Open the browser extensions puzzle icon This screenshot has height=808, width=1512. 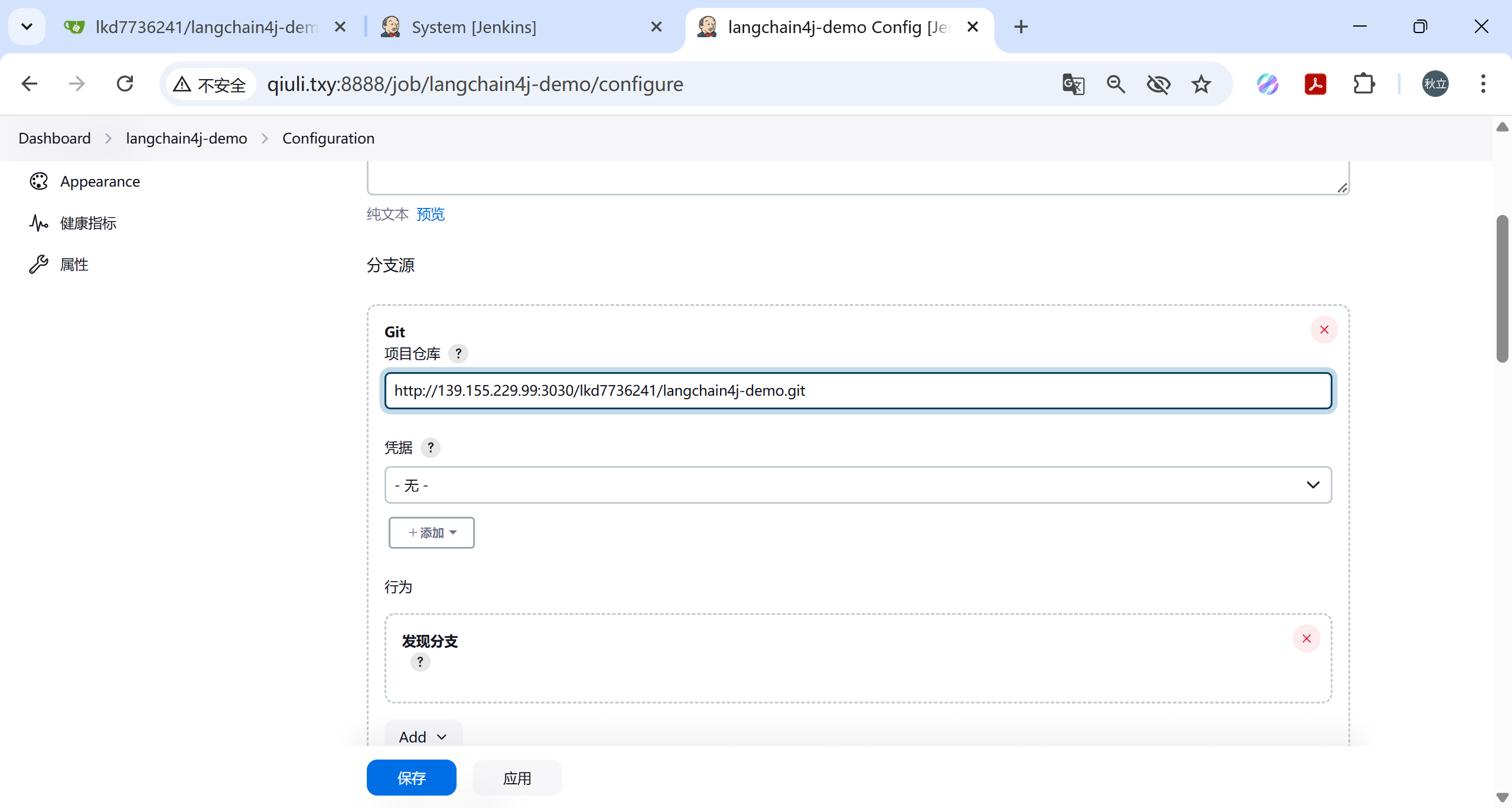click(1364, 84)
